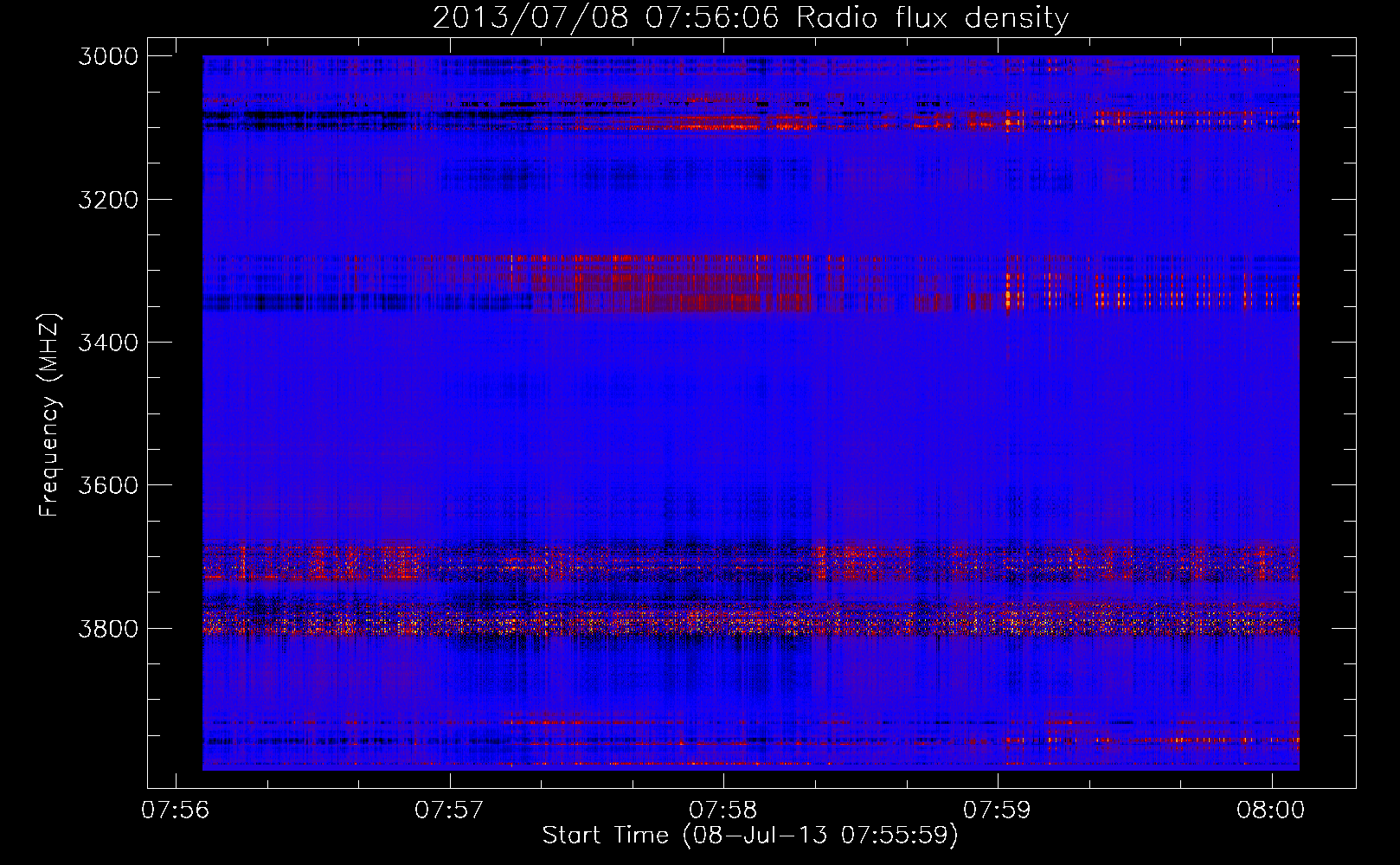Click the 07:59 time axis label
The width and height of the screenshot is (1400, 865).
(997, 811)
